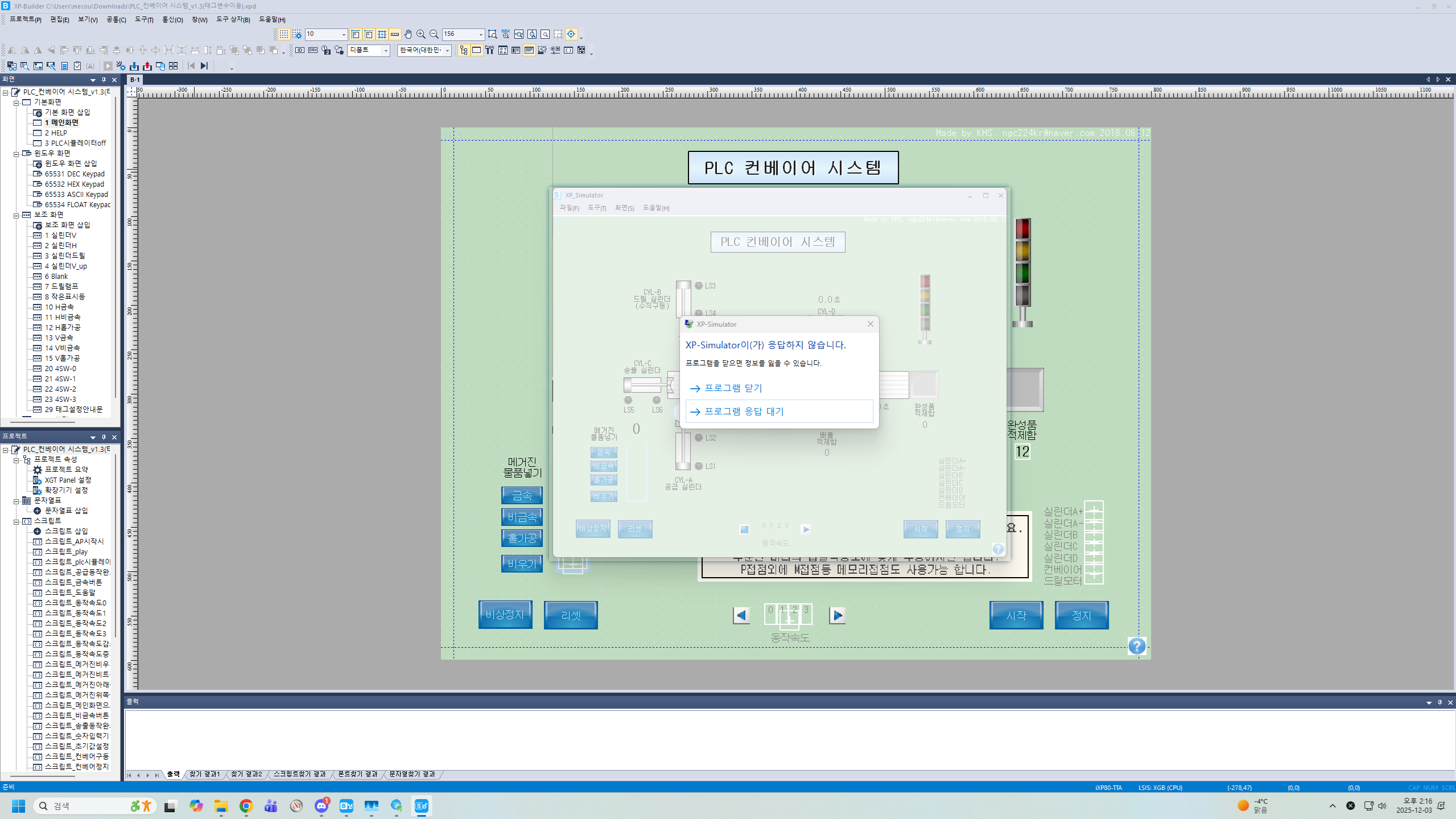
Task: Open the grid size 10 dropdown
Action: (x=344, y=35)
